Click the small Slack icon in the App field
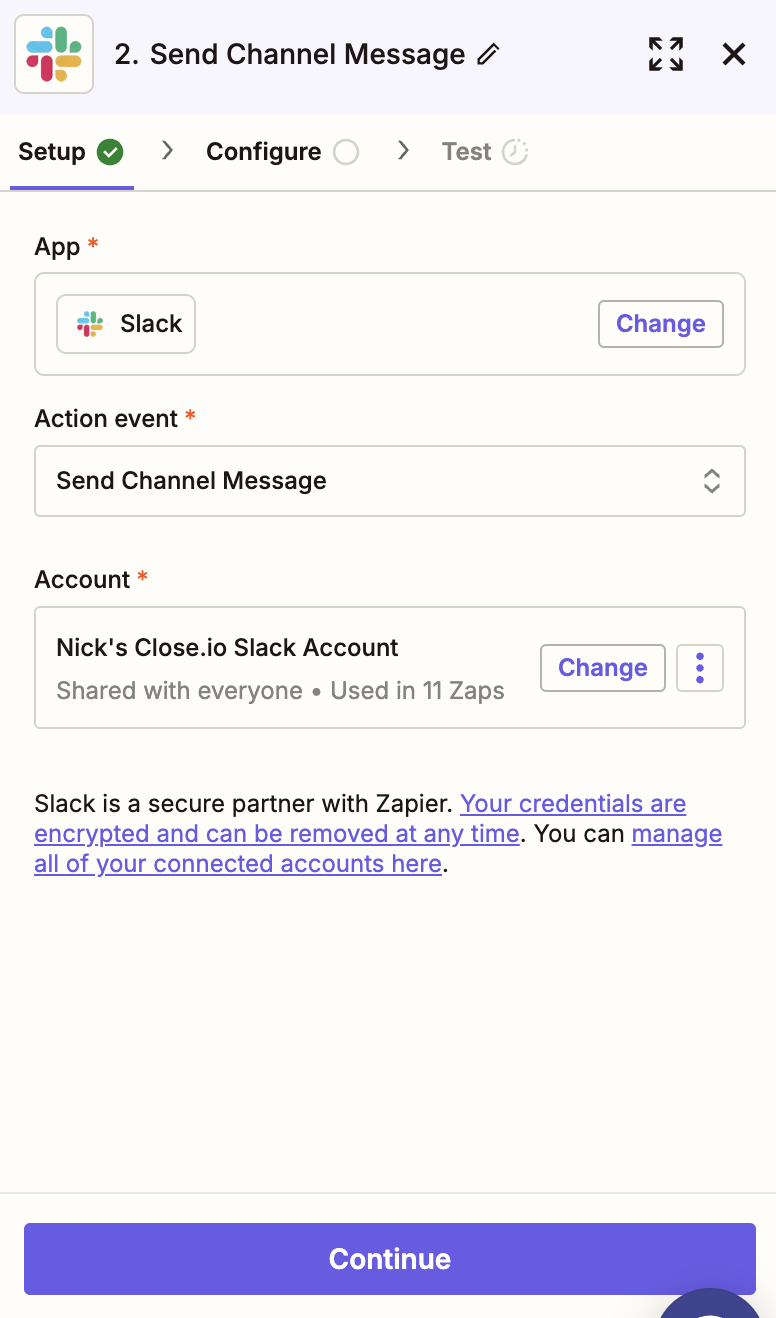The width and height of the screenshot is (776, 1318). 90,324
